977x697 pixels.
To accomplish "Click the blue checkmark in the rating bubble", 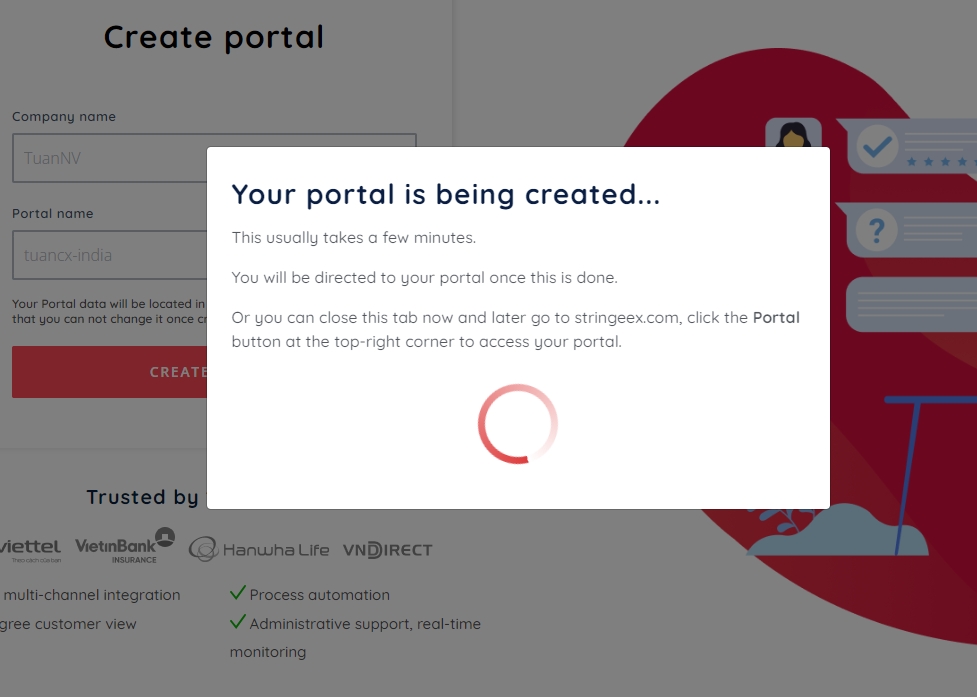I will (x=877, y=148).
